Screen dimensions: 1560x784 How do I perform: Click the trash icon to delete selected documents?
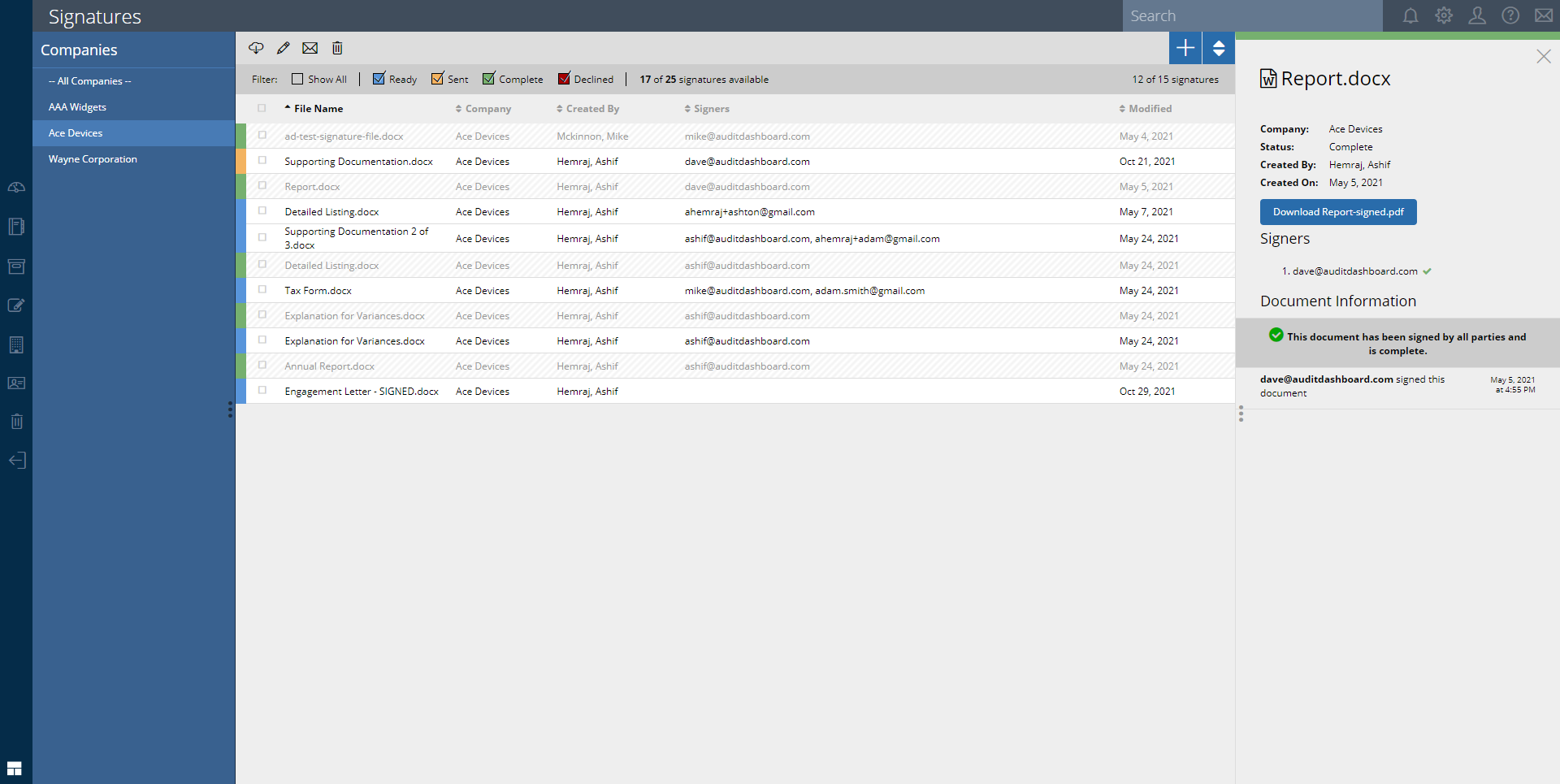(337, 48)
